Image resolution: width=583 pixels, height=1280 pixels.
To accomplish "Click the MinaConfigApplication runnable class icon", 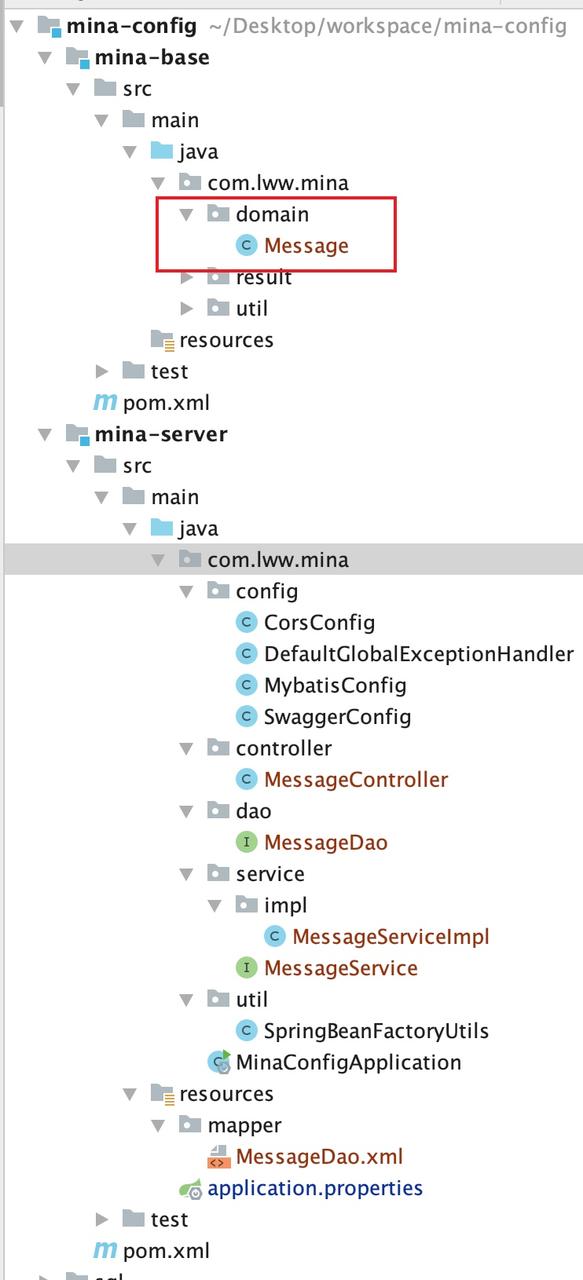I will click(x=219, y=1062).
